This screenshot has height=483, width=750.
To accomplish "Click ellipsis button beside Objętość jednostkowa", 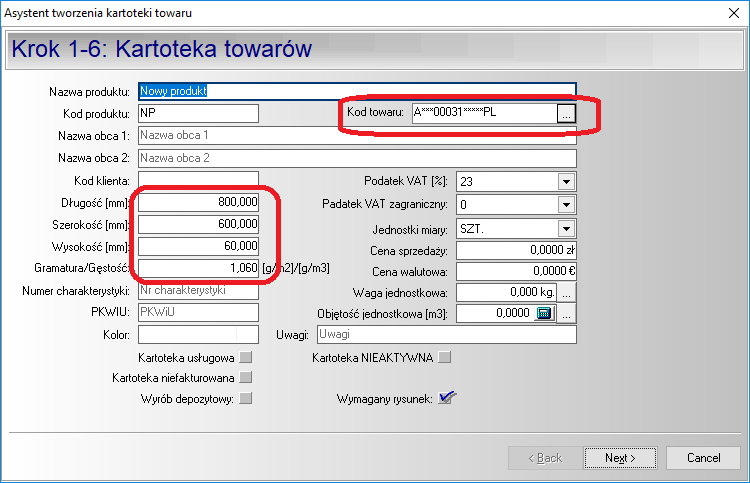I will (x=566, y=314).
